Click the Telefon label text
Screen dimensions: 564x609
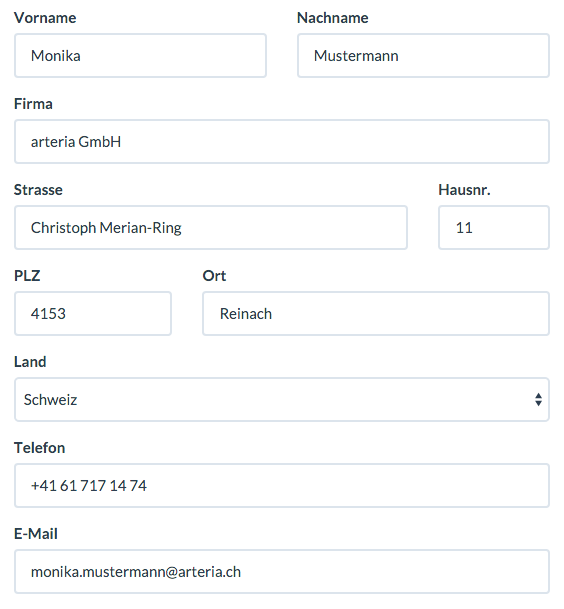click(39, 448)
